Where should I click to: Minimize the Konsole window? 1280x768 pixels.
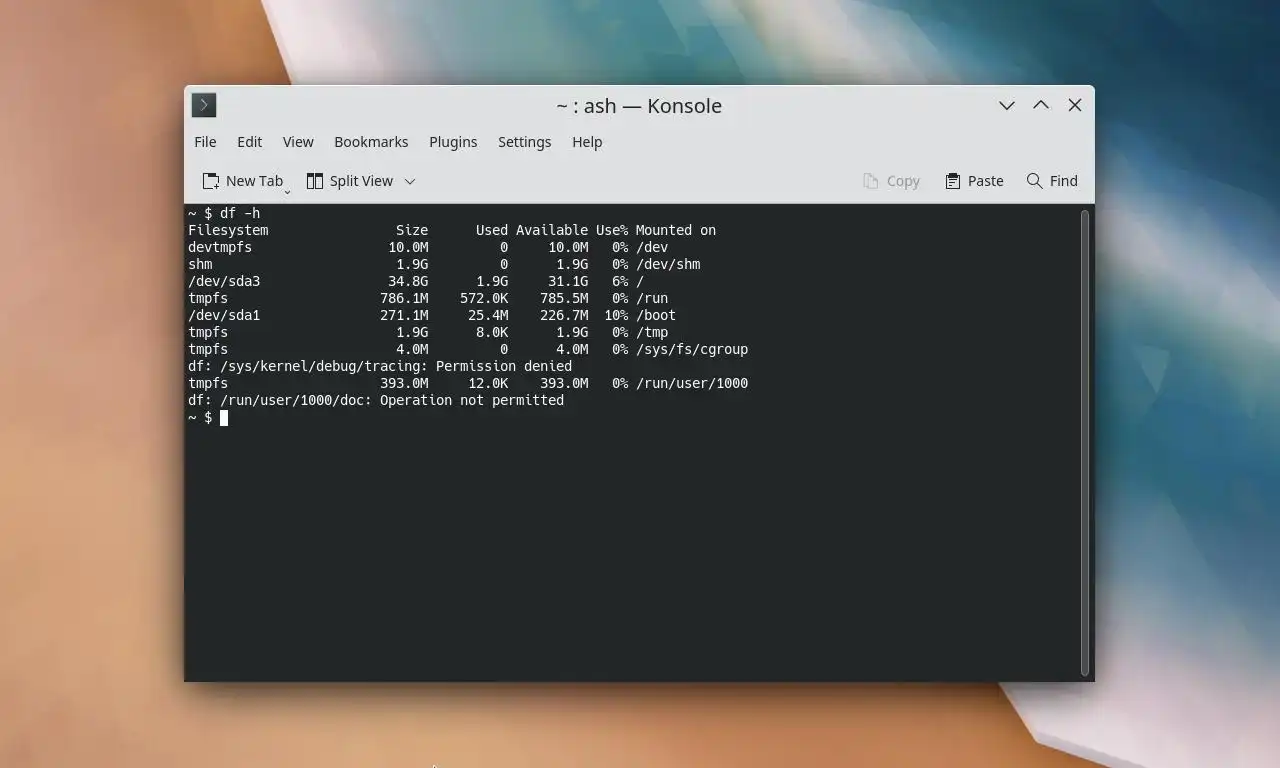(1007, 105)
